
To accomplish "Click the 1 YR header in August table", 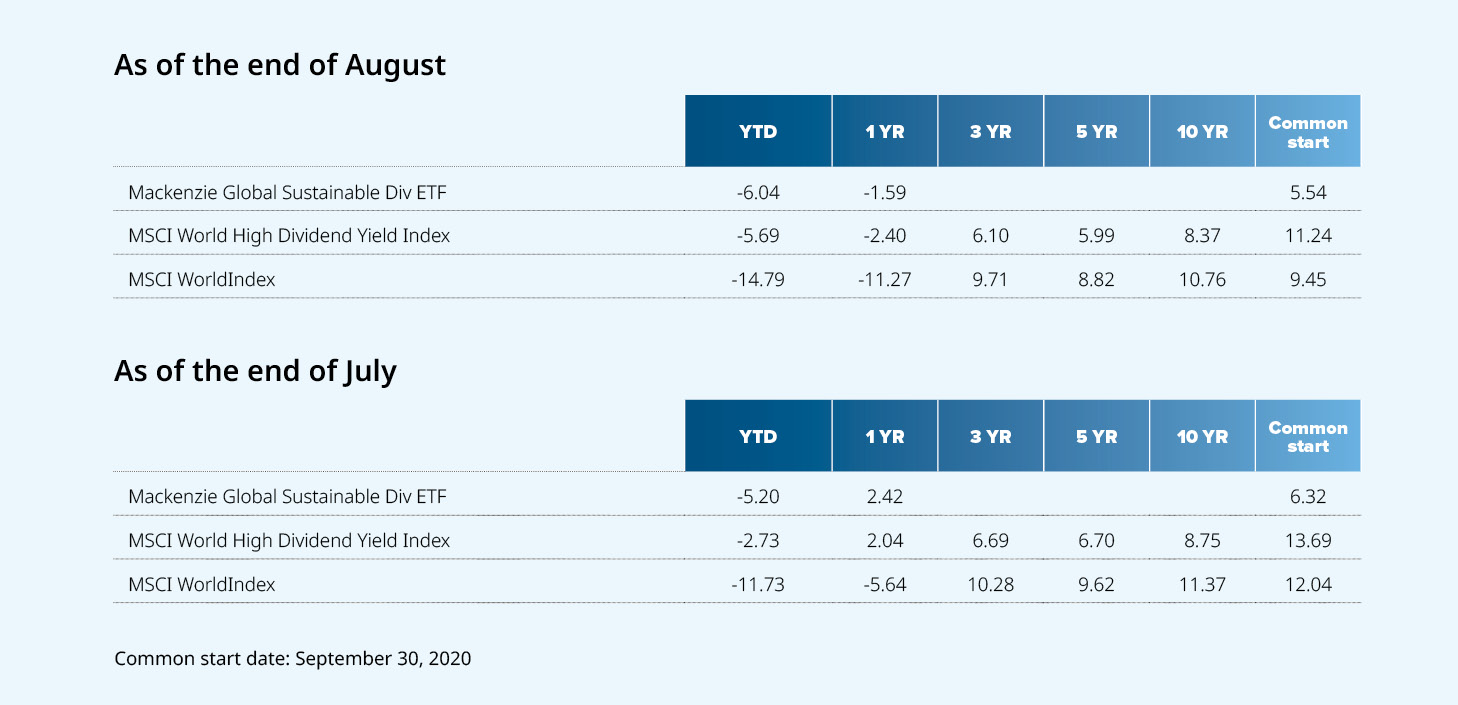I will click(x=885, y=131).
